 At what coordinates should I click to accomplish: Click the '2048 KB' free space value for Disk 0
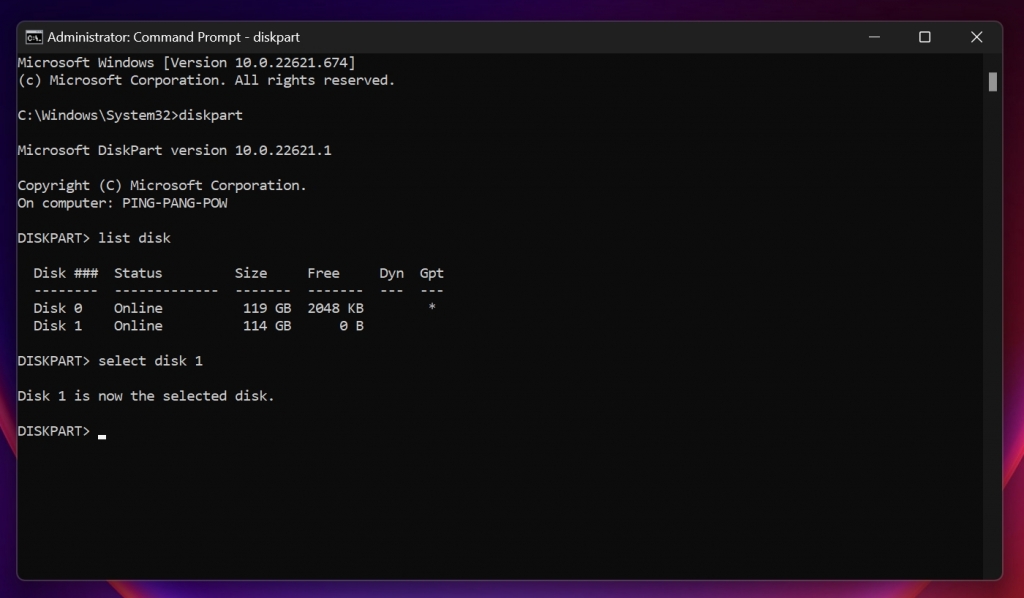[335, 308]
